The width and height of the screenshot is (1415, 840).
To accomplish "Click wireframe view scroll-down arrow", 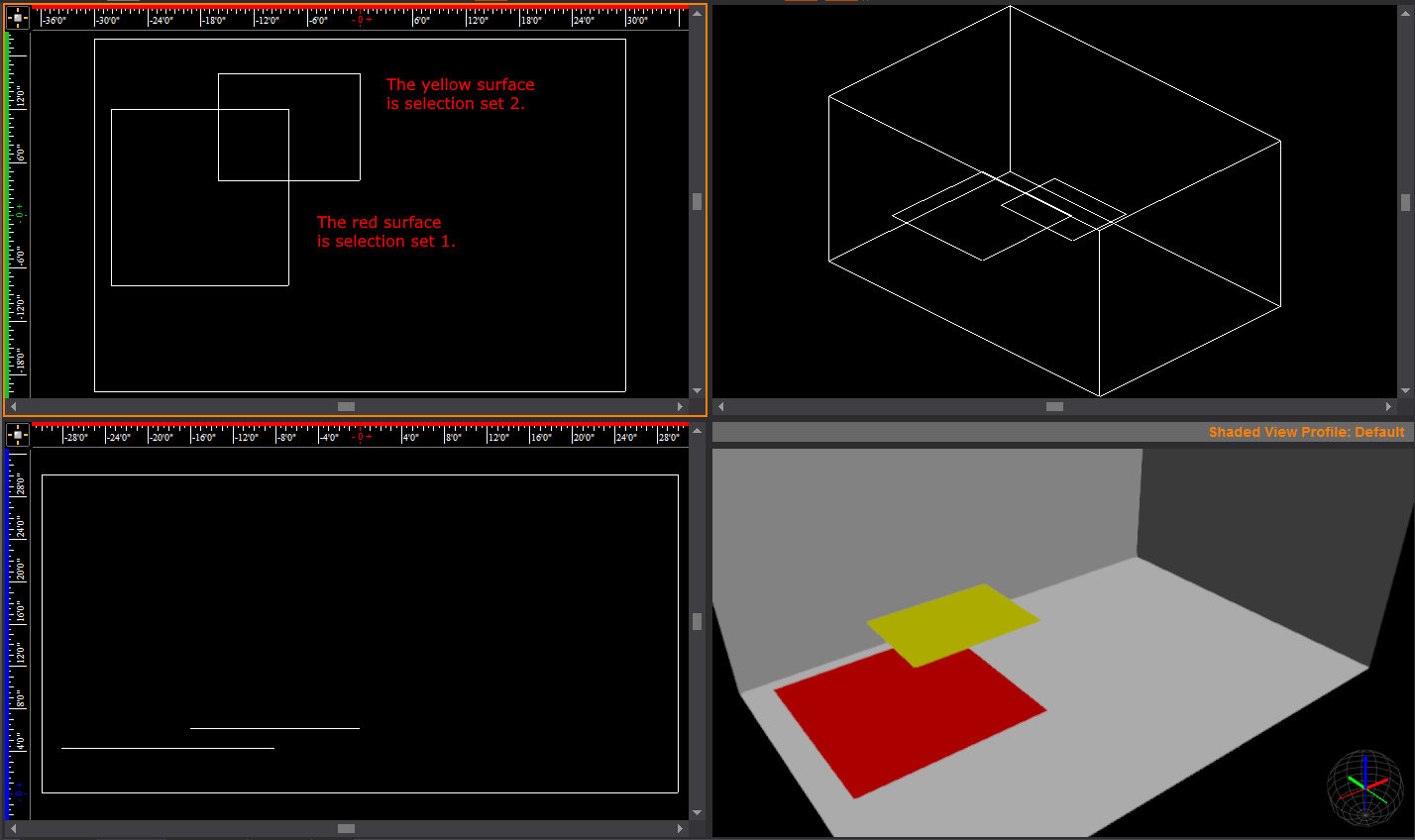I will [x=1405, y=391].
